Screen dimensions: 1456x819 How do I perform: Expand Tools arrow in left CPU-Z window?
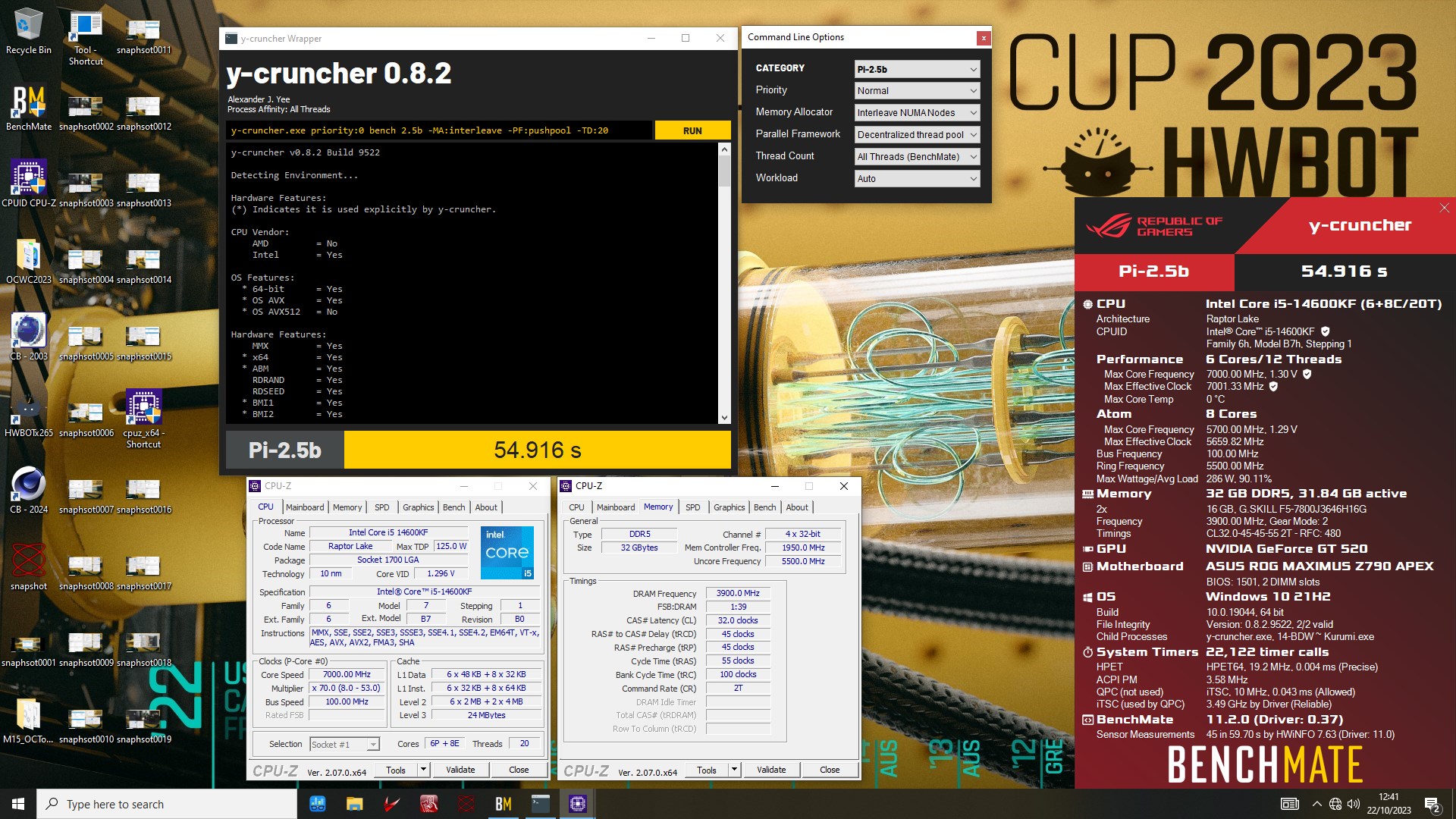(423, 770)
